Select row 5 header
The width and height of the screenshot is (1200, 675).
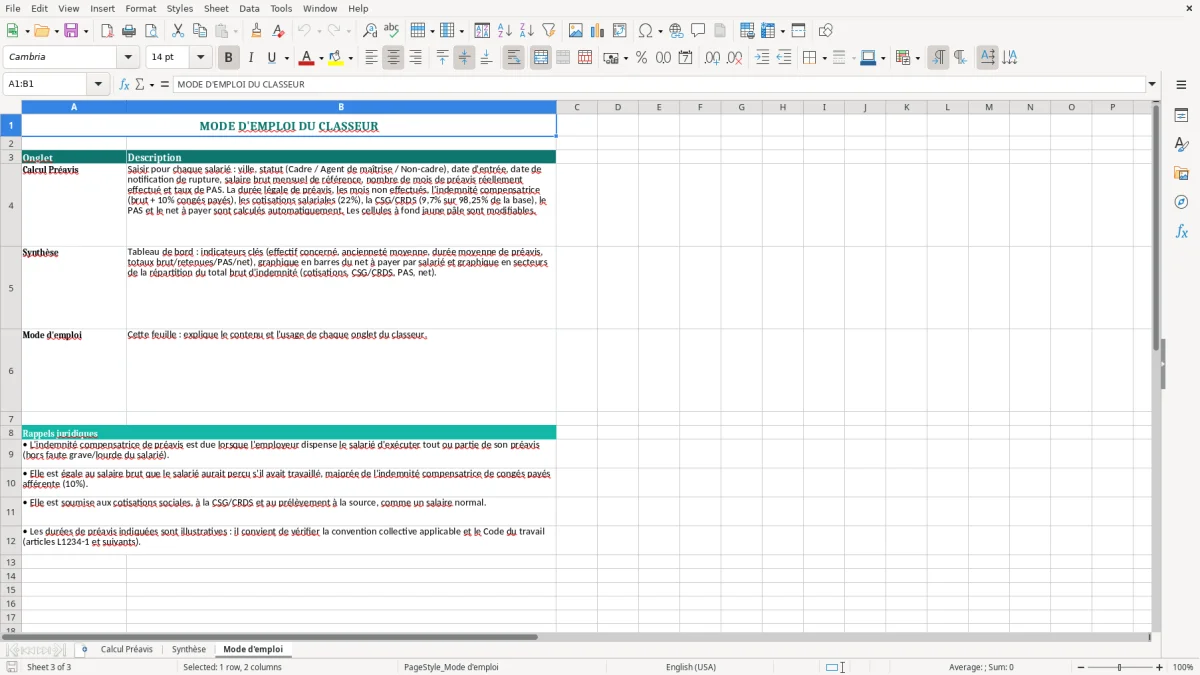pyautogui.click(x=11, y=288)
